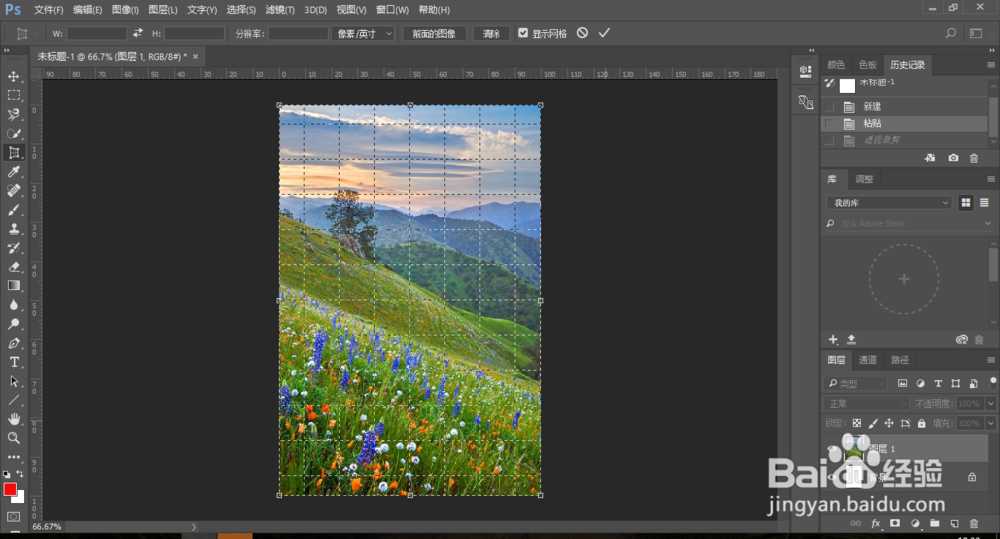Select the Rectangular Marquee tool
Screen dimensions: 1000x539
(13, 96)
